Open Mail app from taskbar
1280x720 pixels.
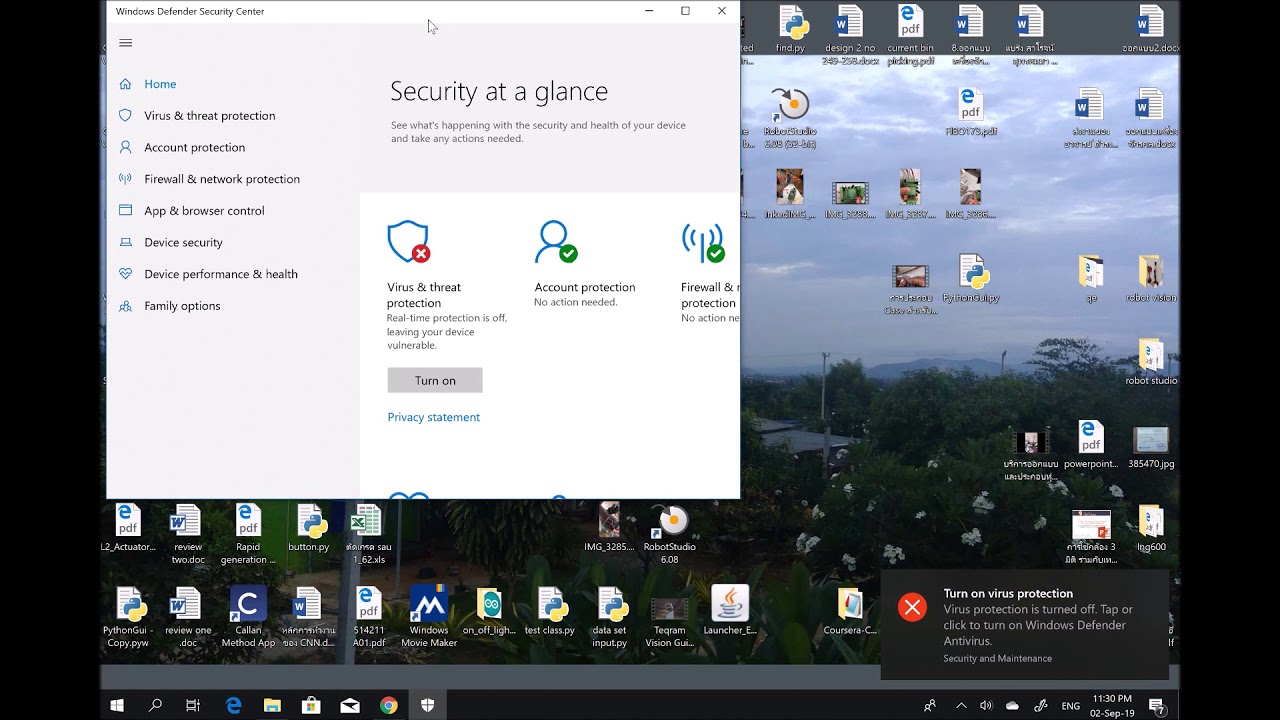click(350, 705)
